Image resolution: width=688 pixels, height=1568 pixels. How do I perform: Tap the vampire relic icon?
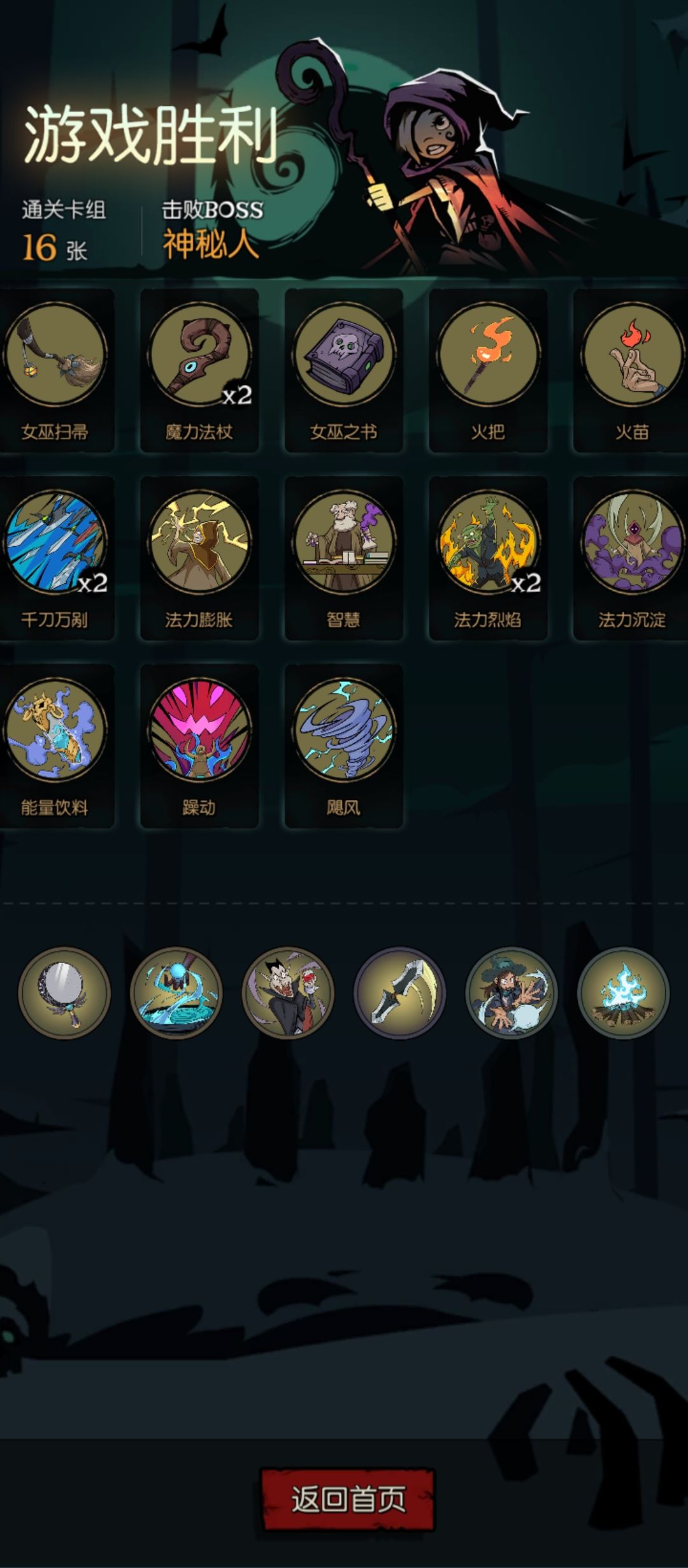click(x=288, y=992)
